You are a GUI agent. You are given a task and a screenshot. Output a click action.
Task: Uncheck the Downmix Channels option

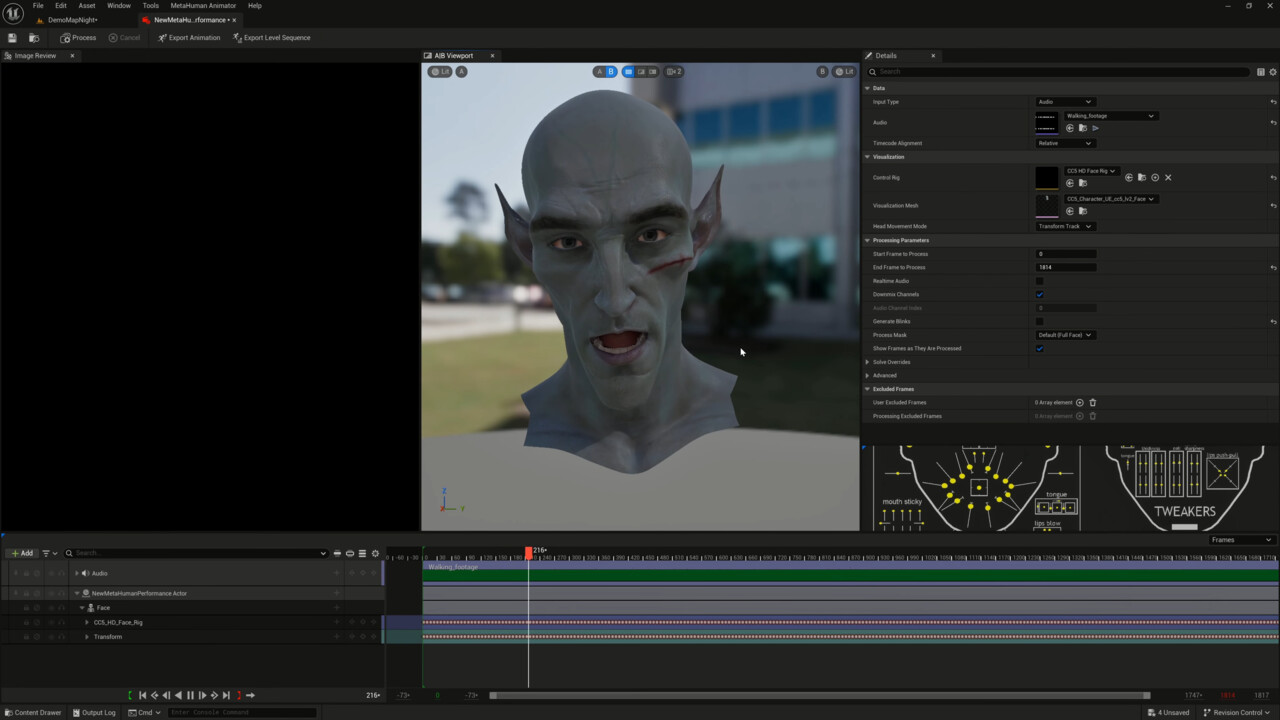(1039, 295)
